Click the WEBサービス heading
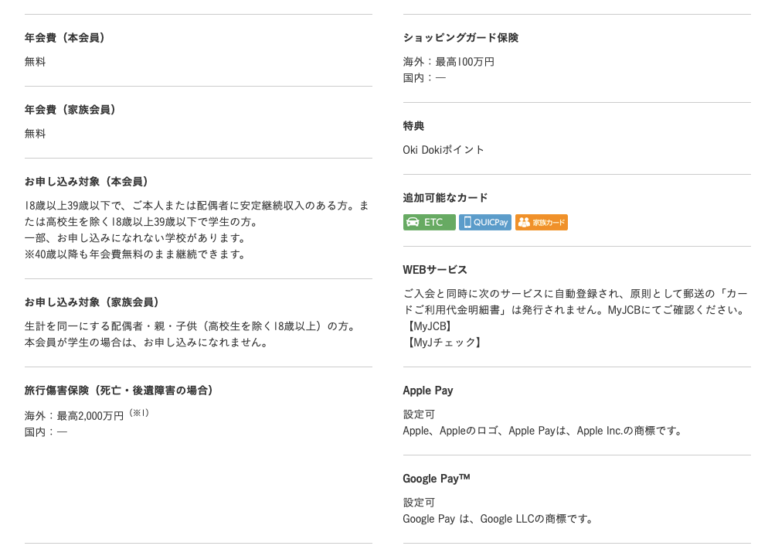 (x=435, y=270)
